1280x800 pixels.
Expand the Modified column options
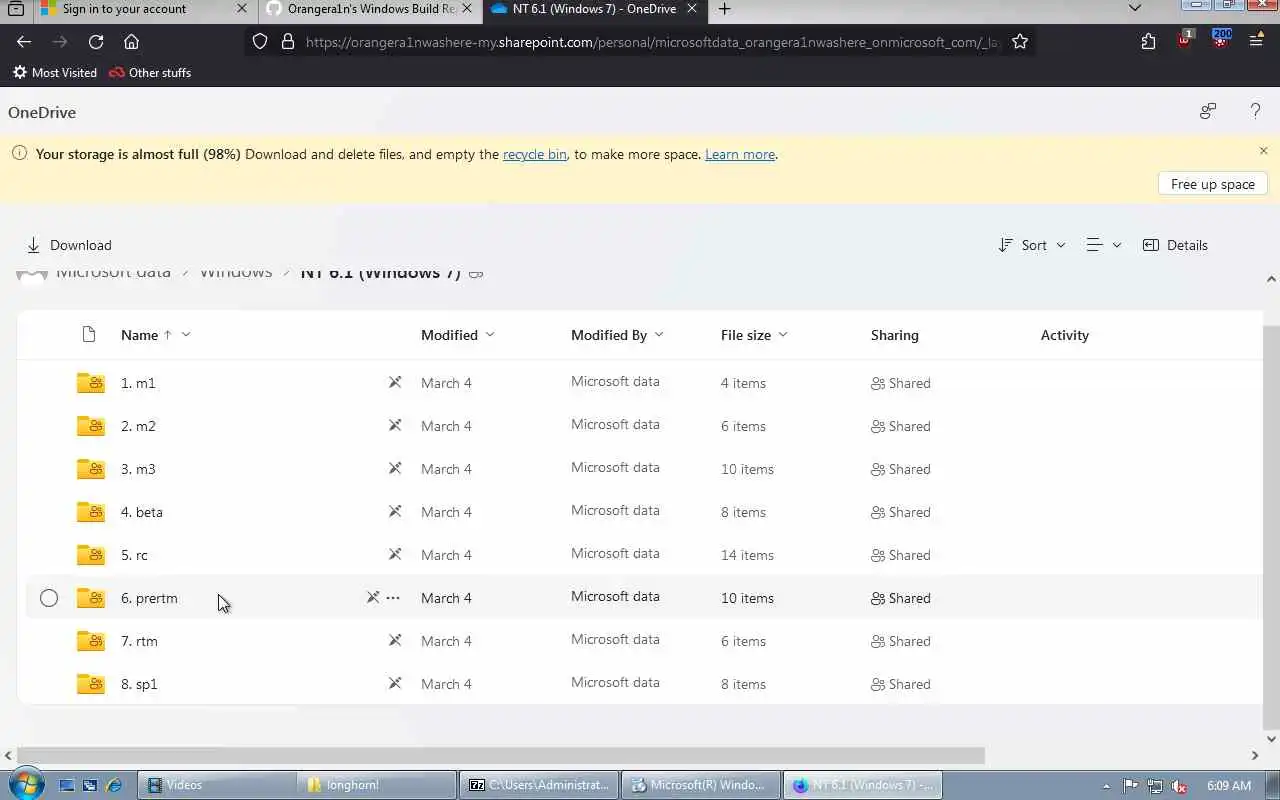pyautogui.click(x=490, y=335)
